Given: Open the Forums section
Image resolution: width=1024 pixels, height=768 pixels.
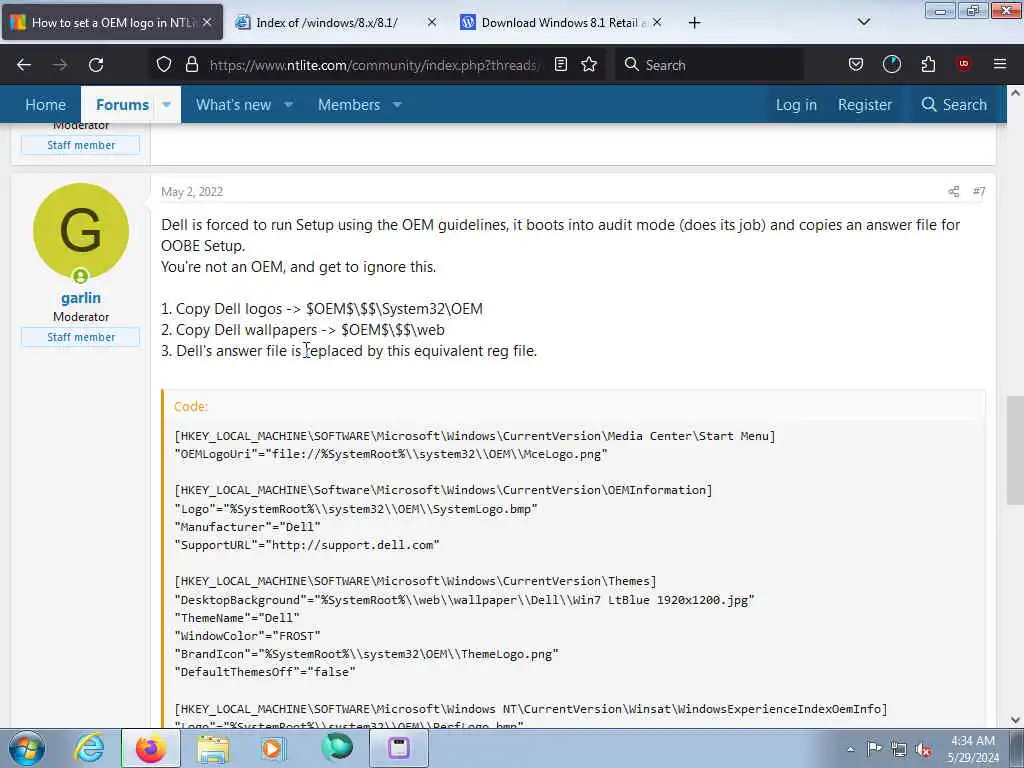Looking at the screenshot, I should 122,104.
